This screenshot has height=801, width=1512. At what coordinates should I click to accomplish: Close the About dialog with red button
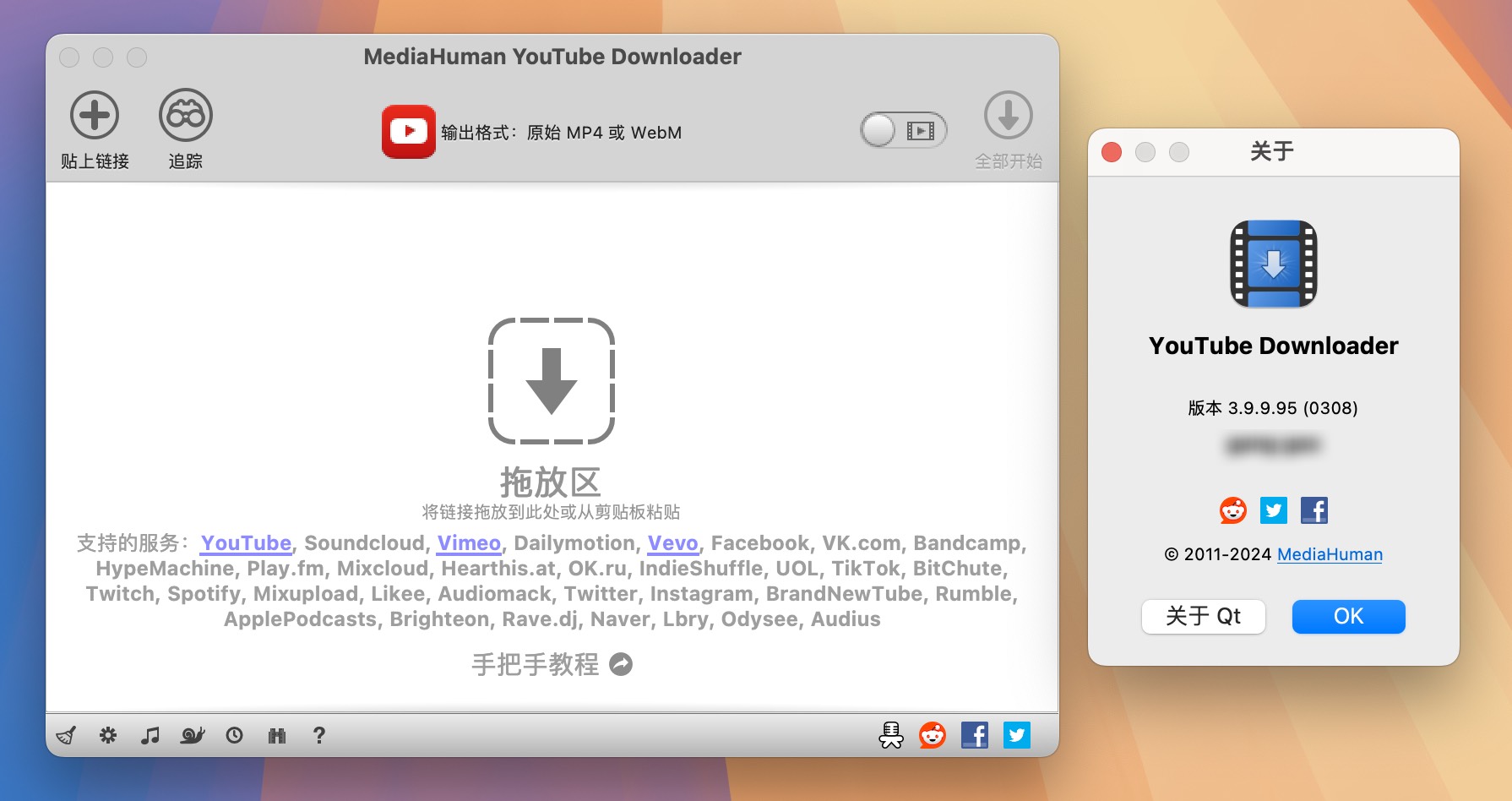1112,152
